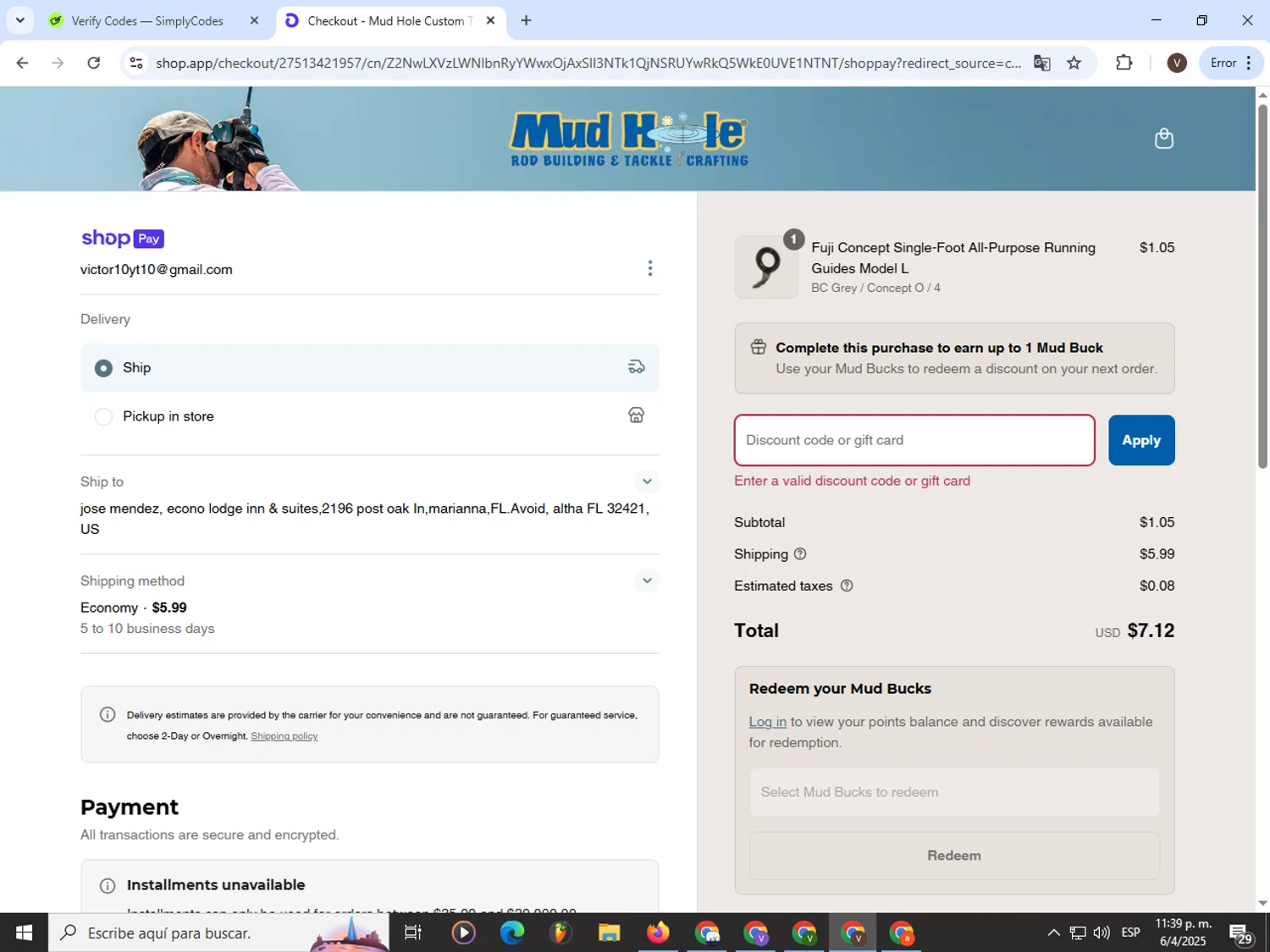Click the Windows taskbar search box
Viewport: 1270px width, 952px height.
pos(218,933)
